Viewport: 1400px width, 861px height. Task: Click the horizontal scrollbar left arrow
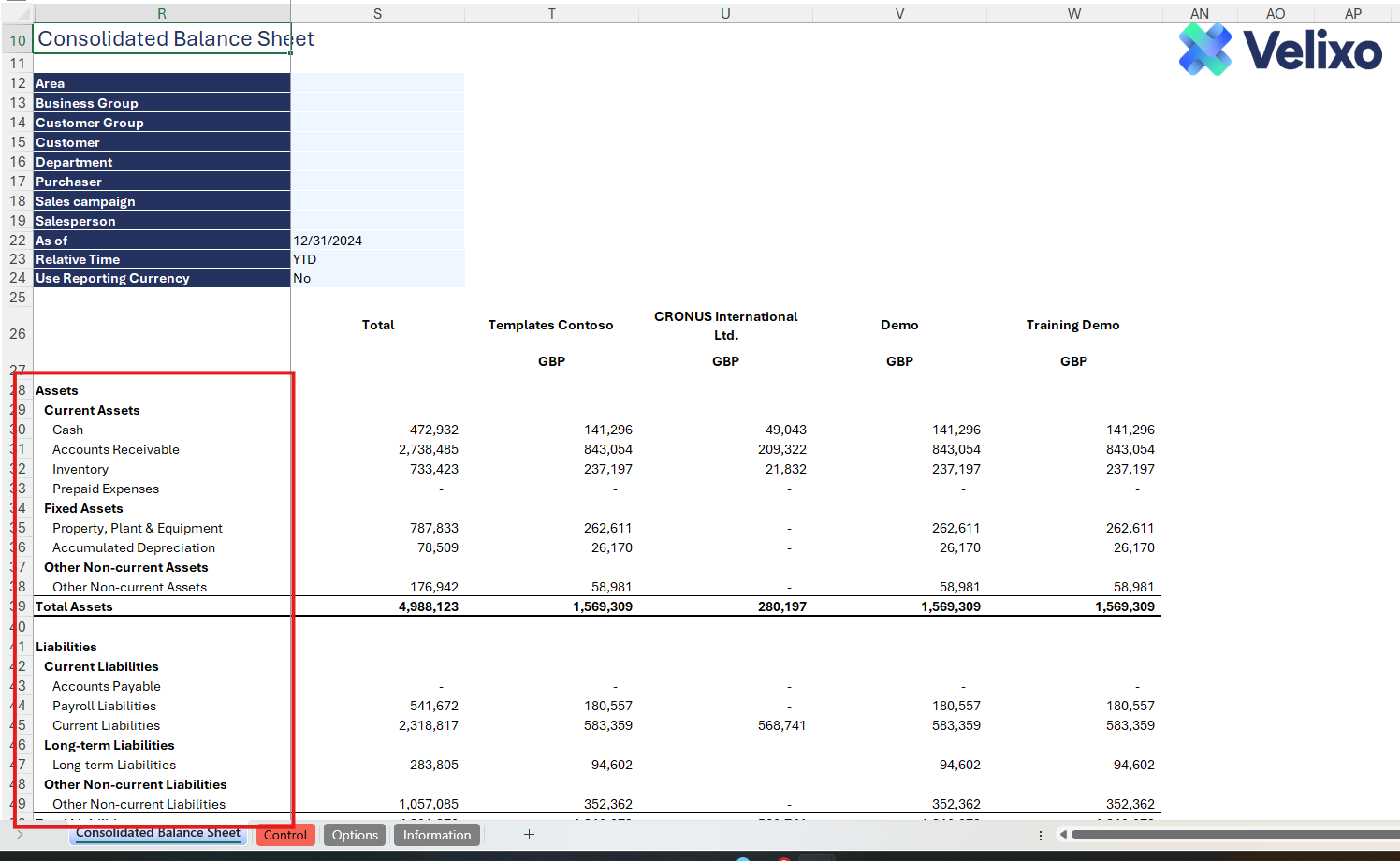point(1063,835)
